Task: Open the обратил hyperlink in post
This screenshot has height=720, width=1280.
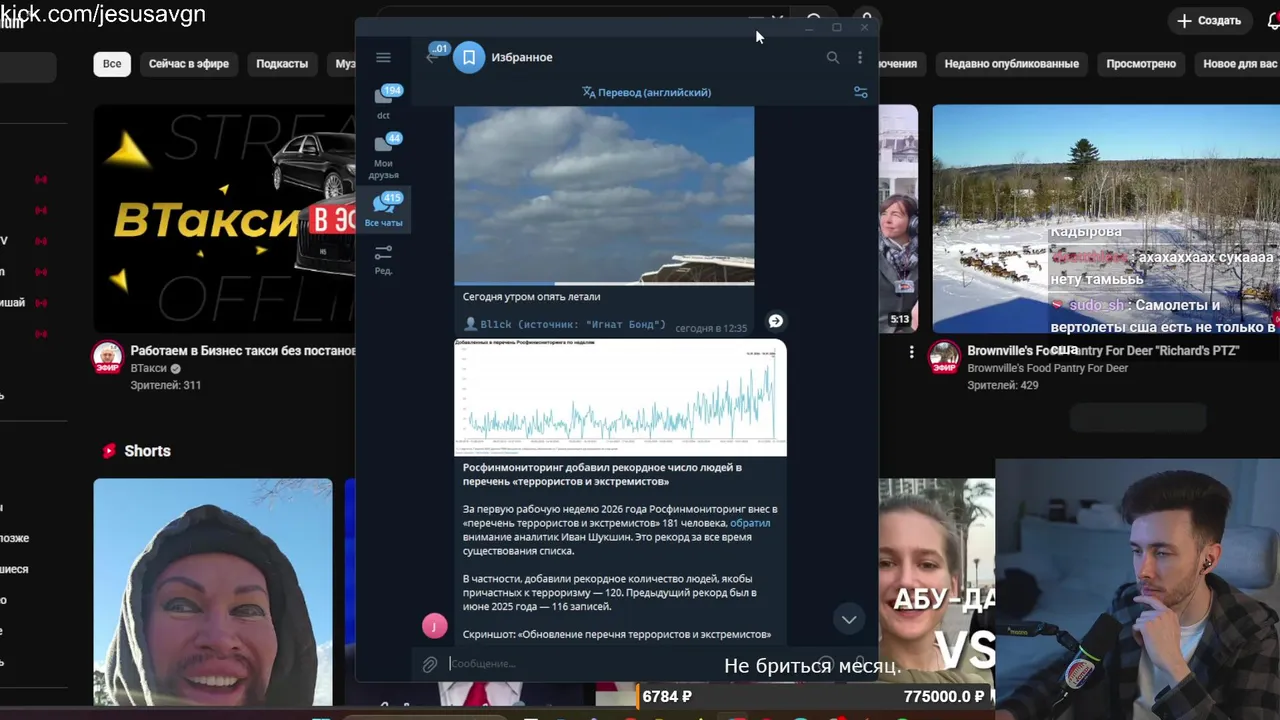Action: 750,523
